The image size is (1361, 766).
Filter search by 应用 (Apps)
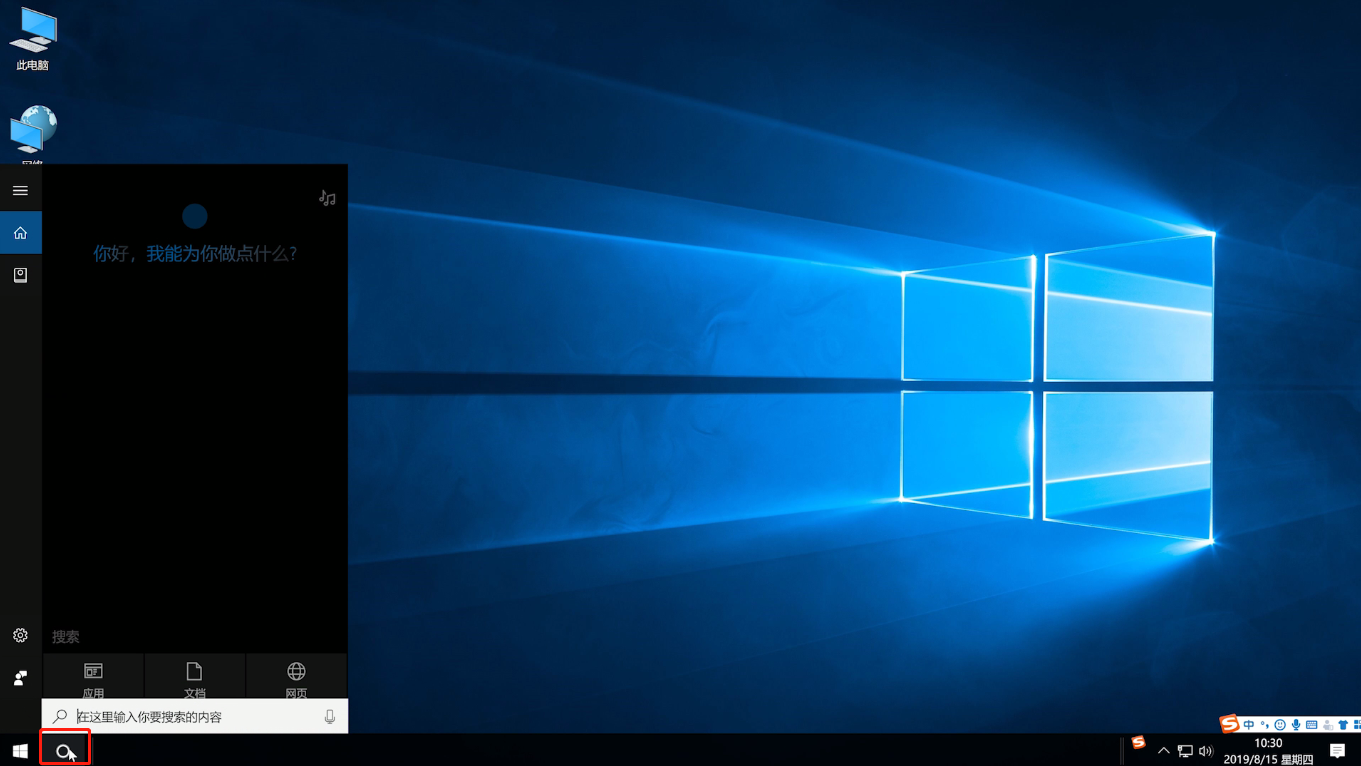click(93, 678)
